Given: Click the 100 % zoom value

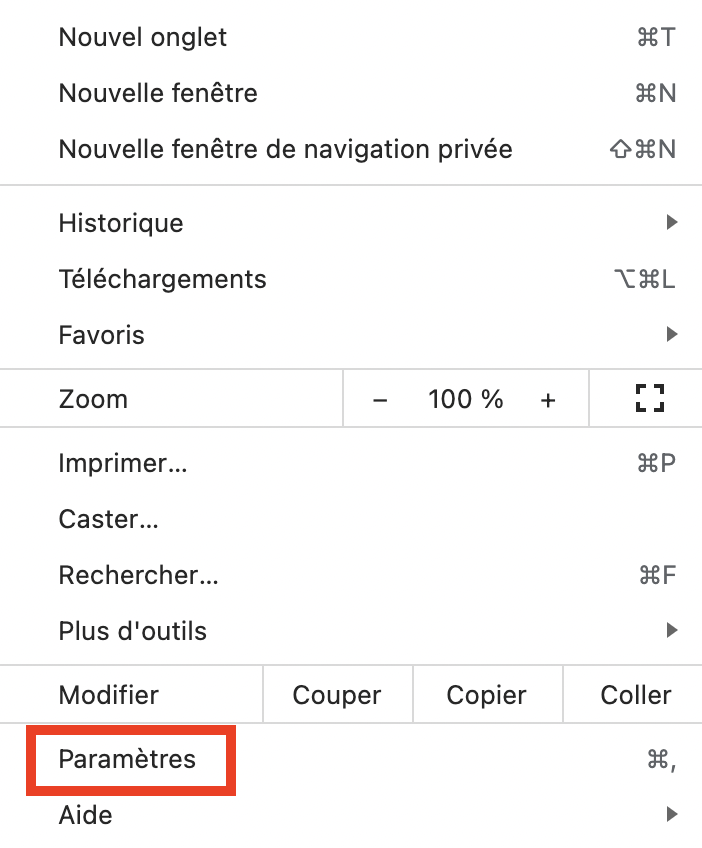Looking at the screenshot, I should pyautogui.click(x=466, y=399).
